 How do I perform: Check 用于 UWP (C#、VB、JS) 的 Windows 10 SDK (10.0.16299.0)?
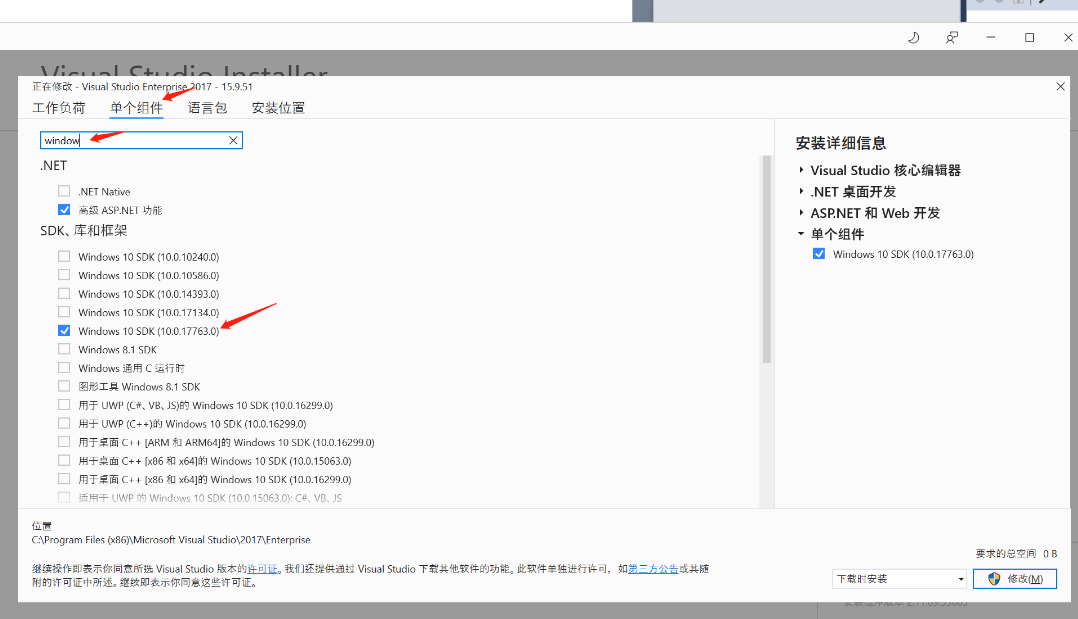point(64,404)
